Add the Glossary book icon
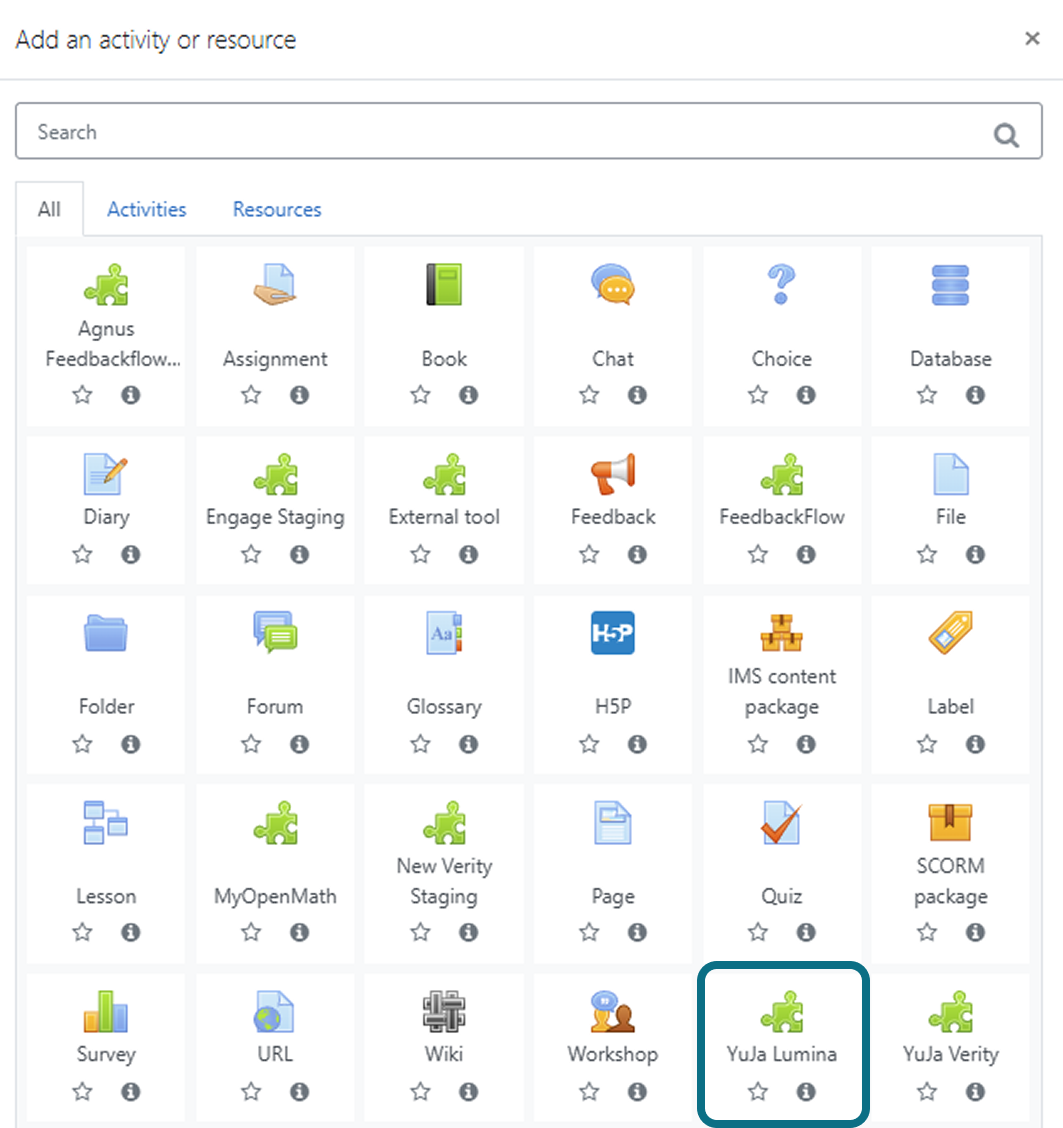Screen dimensions: 1063x1128 pos(444,632)
